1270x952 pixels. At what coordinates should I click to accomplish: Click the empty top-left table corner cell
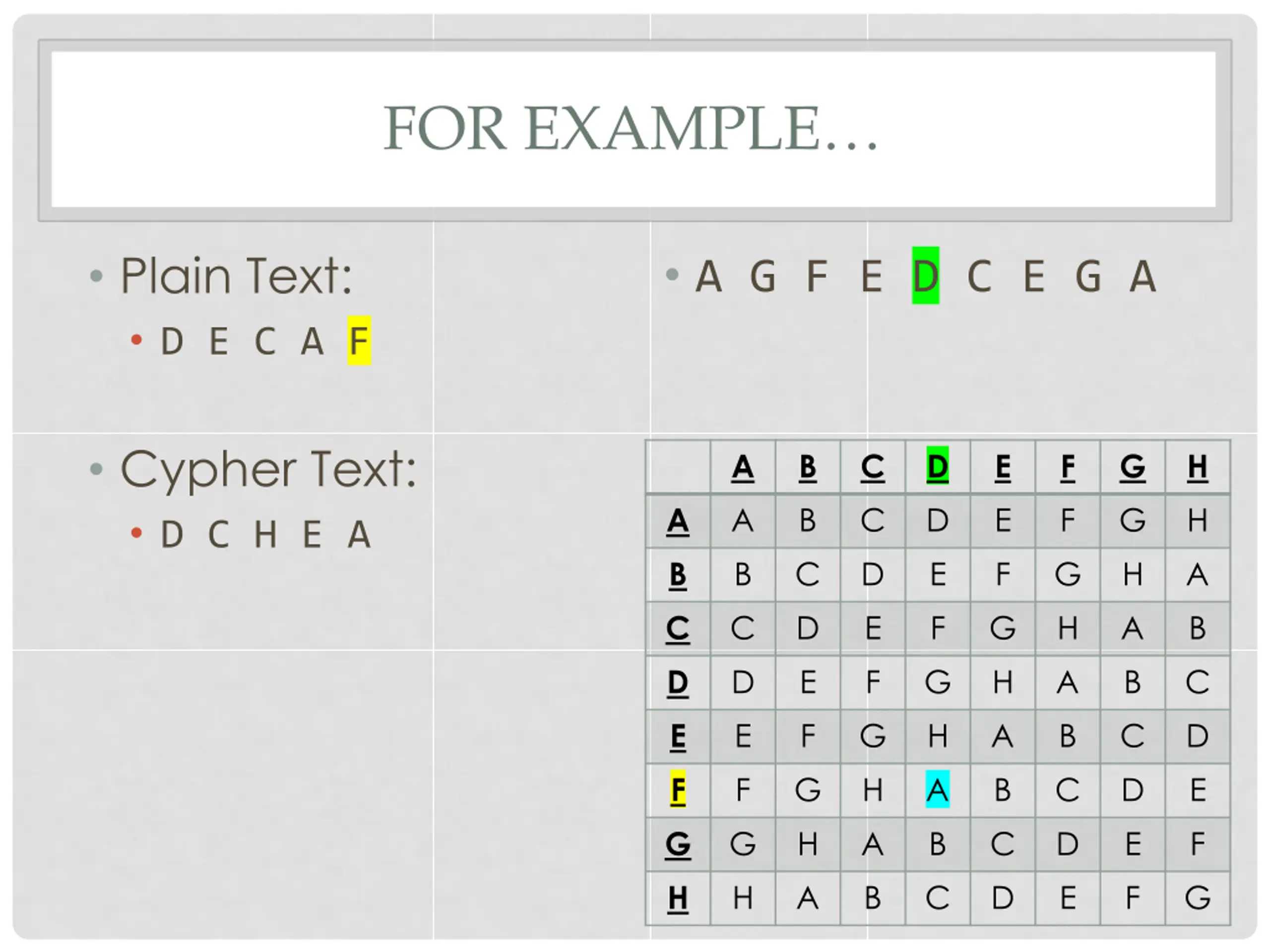click(678, 467)
